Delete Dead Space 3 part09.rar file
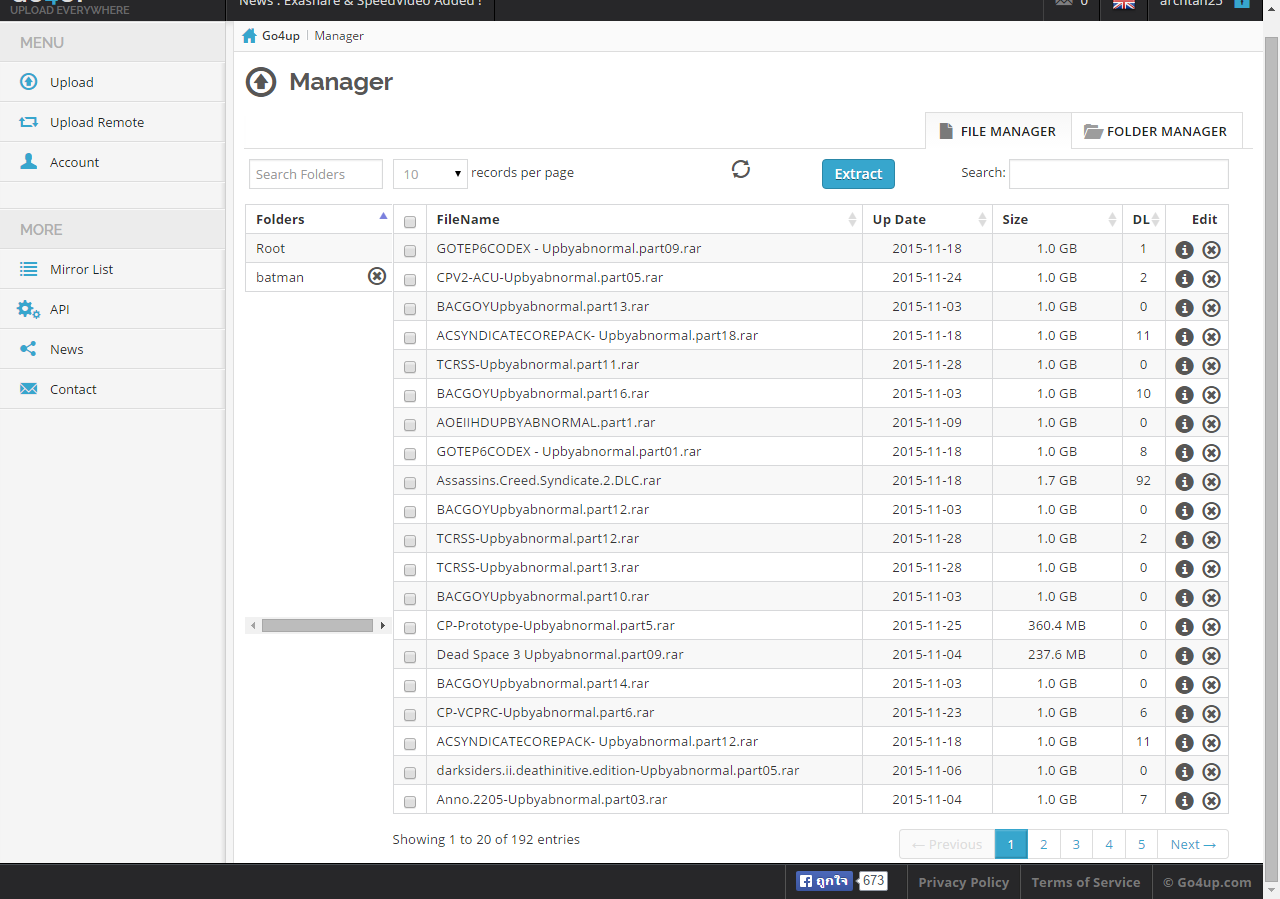Viewport: 1280px width, 899px height. pos(1211,656)
